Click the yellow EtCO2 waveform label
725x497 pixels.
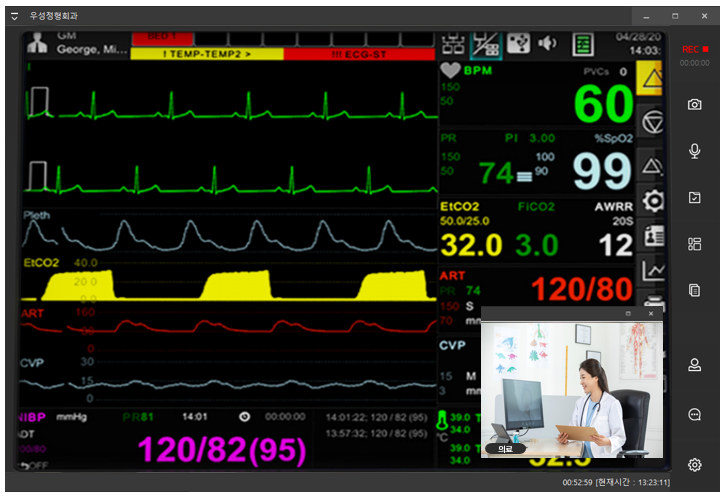(41, 263)
